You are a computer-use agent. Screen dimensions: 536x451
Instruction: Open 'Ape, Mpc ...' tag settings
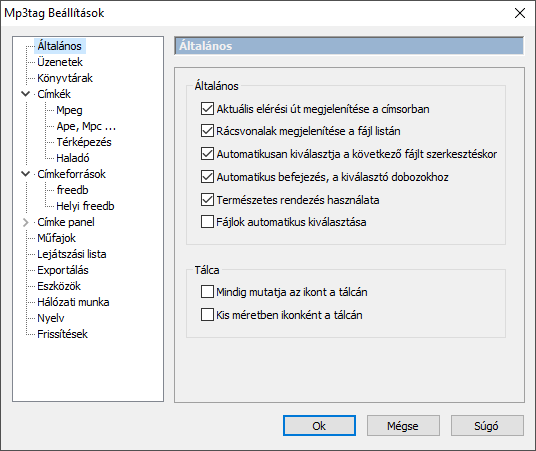click(x=86, y=126)
